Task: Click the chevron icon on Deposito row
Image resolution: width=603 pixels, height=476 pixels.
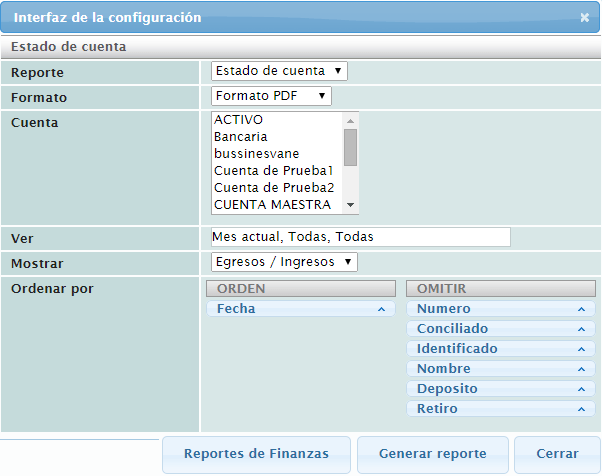Action: pyautogui.click(x=581, y=389)
